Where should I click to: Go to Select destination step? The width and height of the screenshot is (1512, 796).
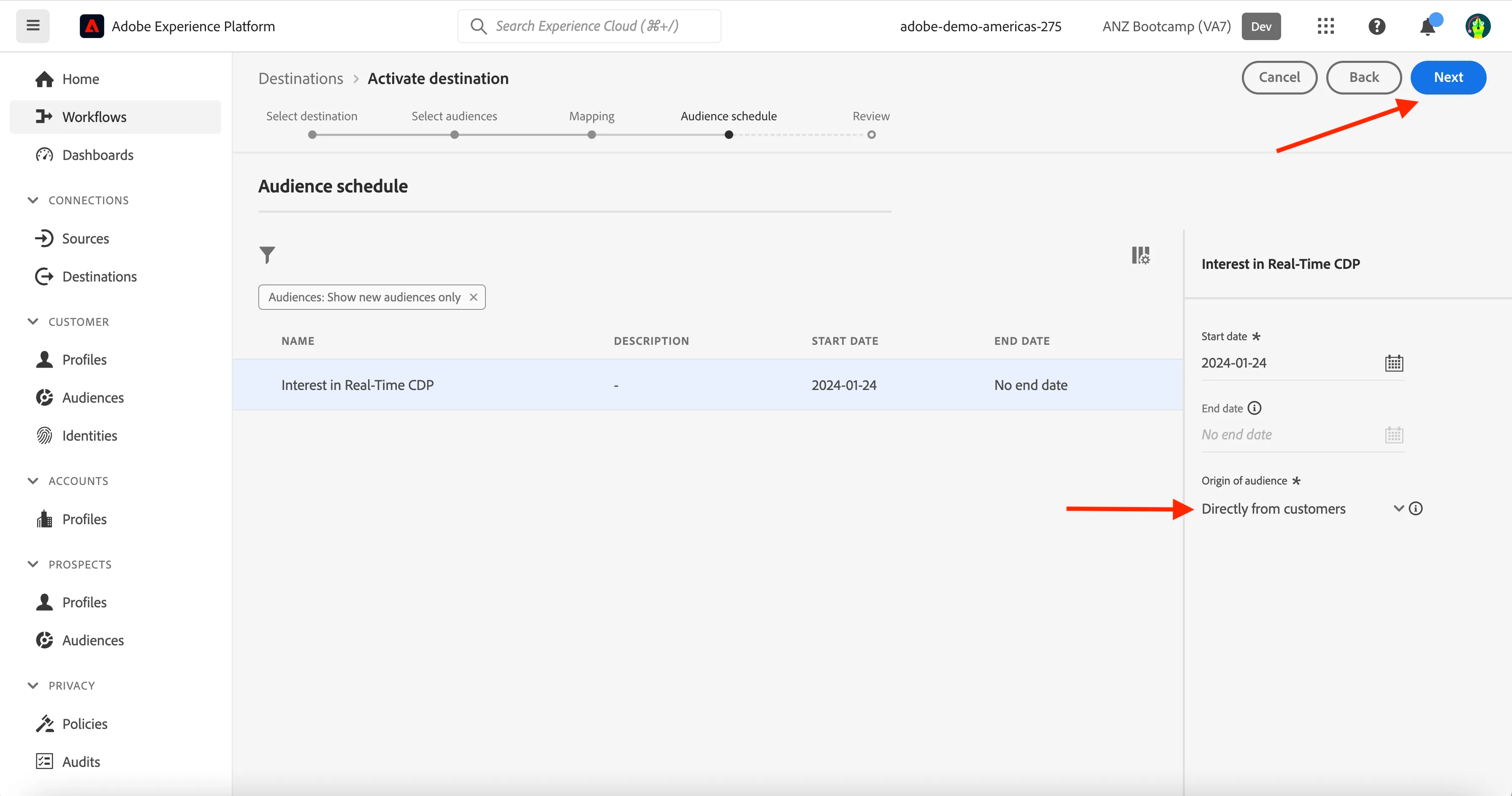click(312, 125)
